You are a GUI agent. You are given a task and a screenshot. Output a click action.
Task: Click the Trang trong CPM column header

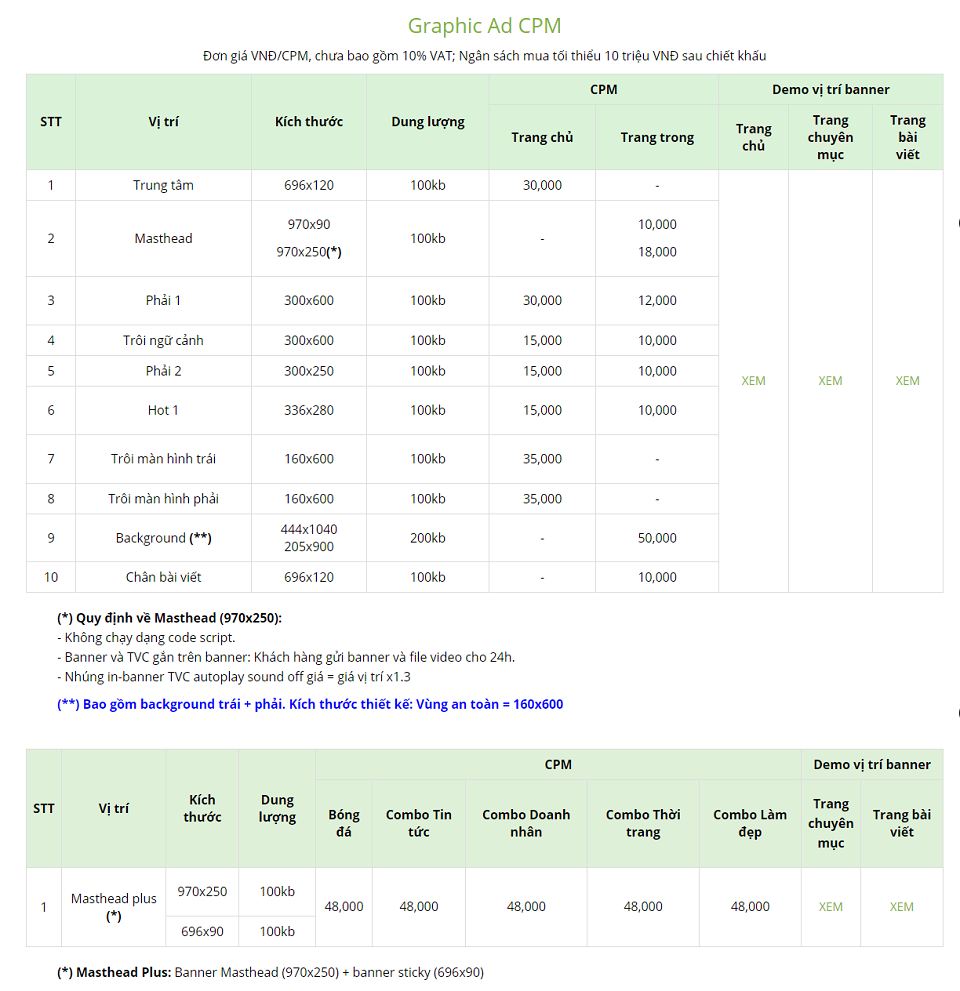pos(657,137)
